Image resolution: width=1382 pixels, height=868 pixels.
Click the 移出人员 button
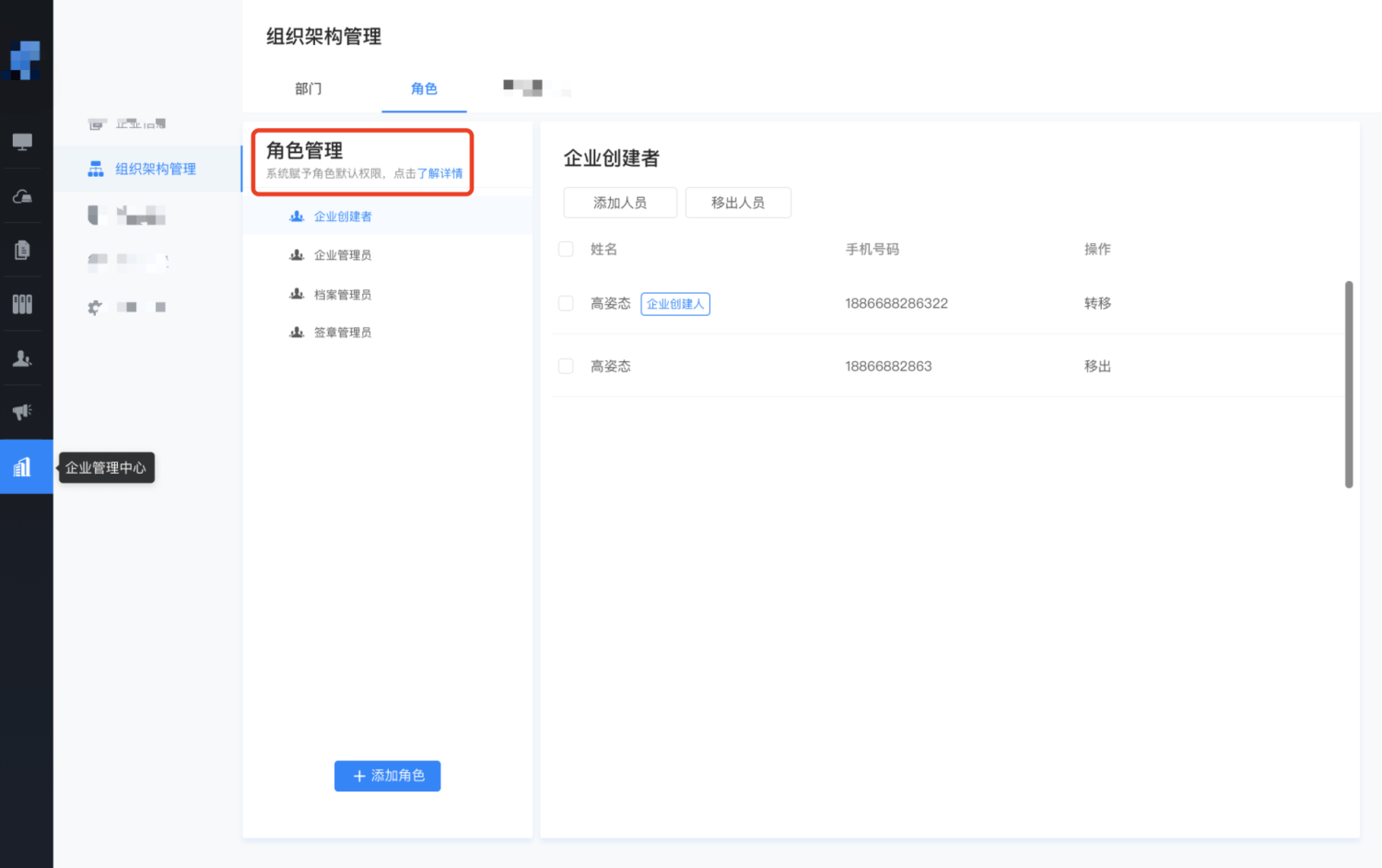[x=738, y=203]
